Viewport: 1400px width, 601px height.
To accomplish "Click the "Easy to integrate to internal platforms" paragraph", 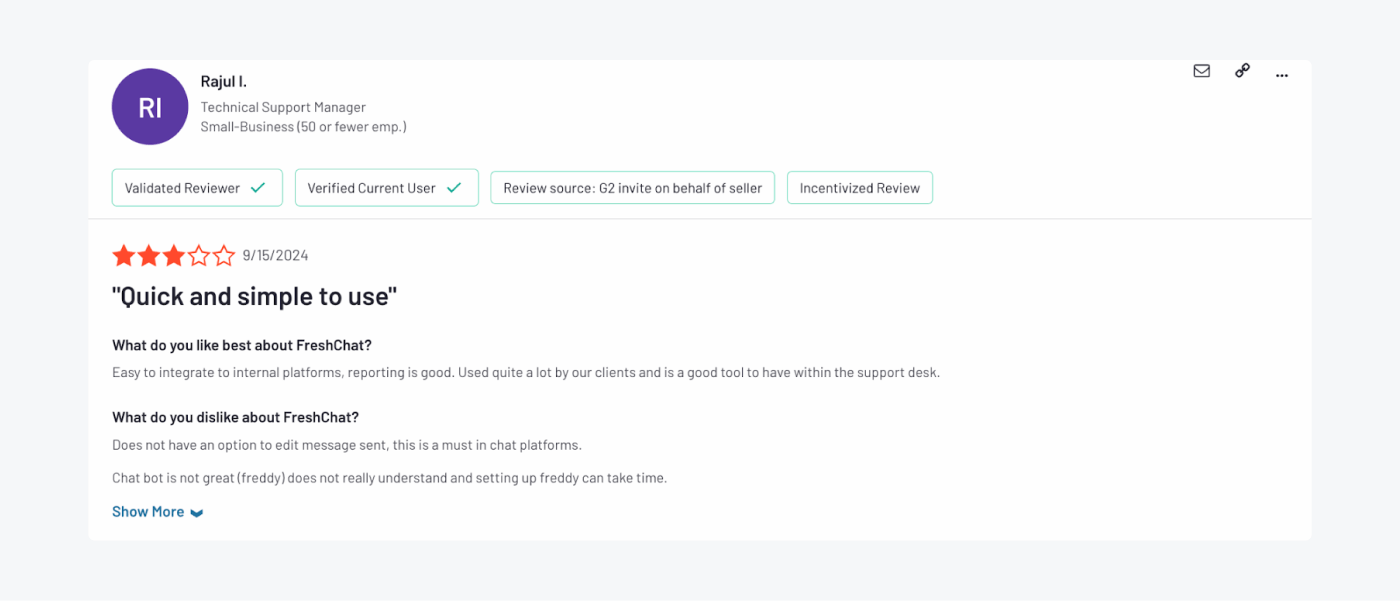I will click(526, 373).
